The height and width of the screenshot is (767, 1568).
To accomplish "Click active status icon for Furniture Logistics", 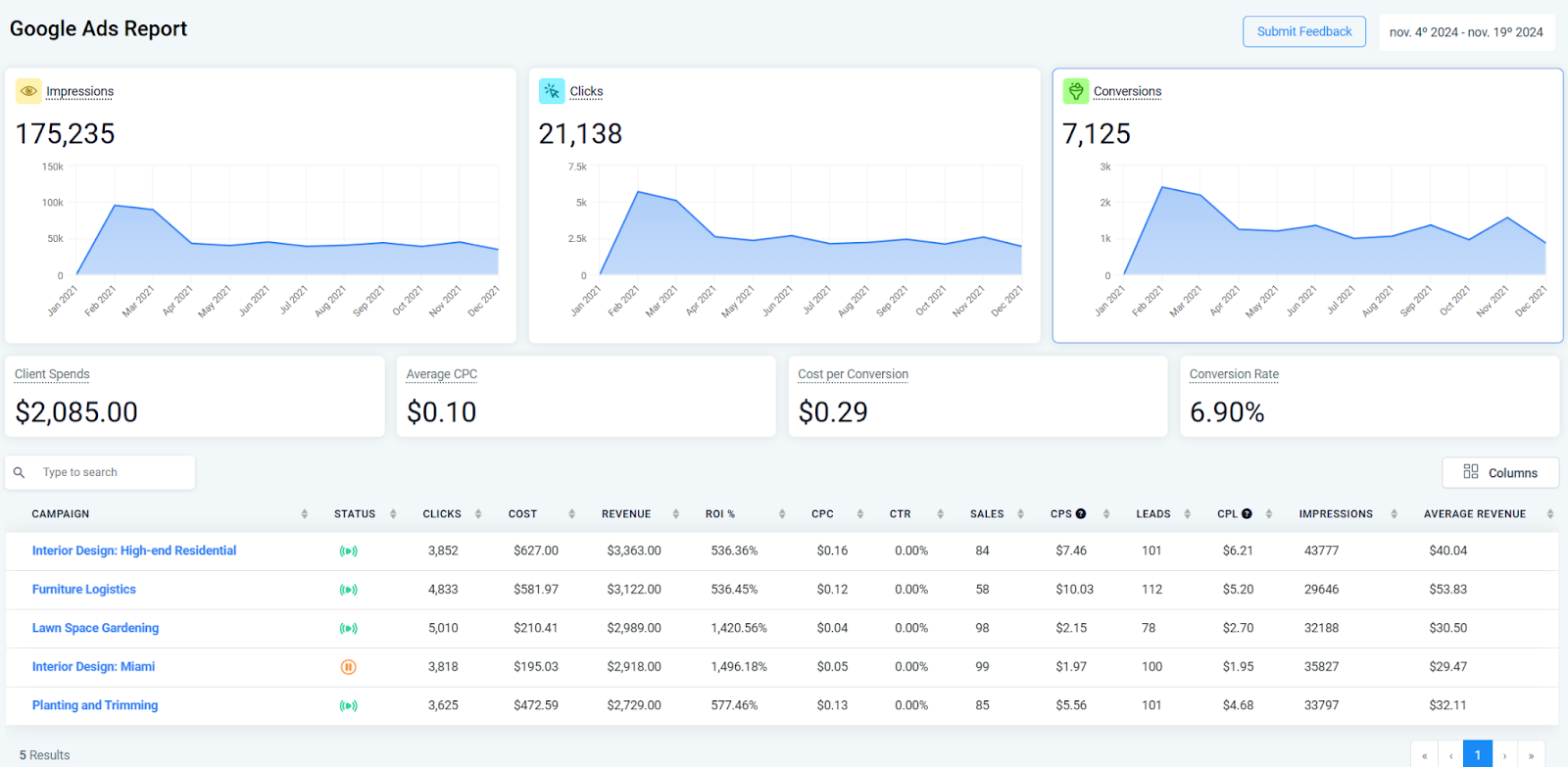I will tap(348, 590).
